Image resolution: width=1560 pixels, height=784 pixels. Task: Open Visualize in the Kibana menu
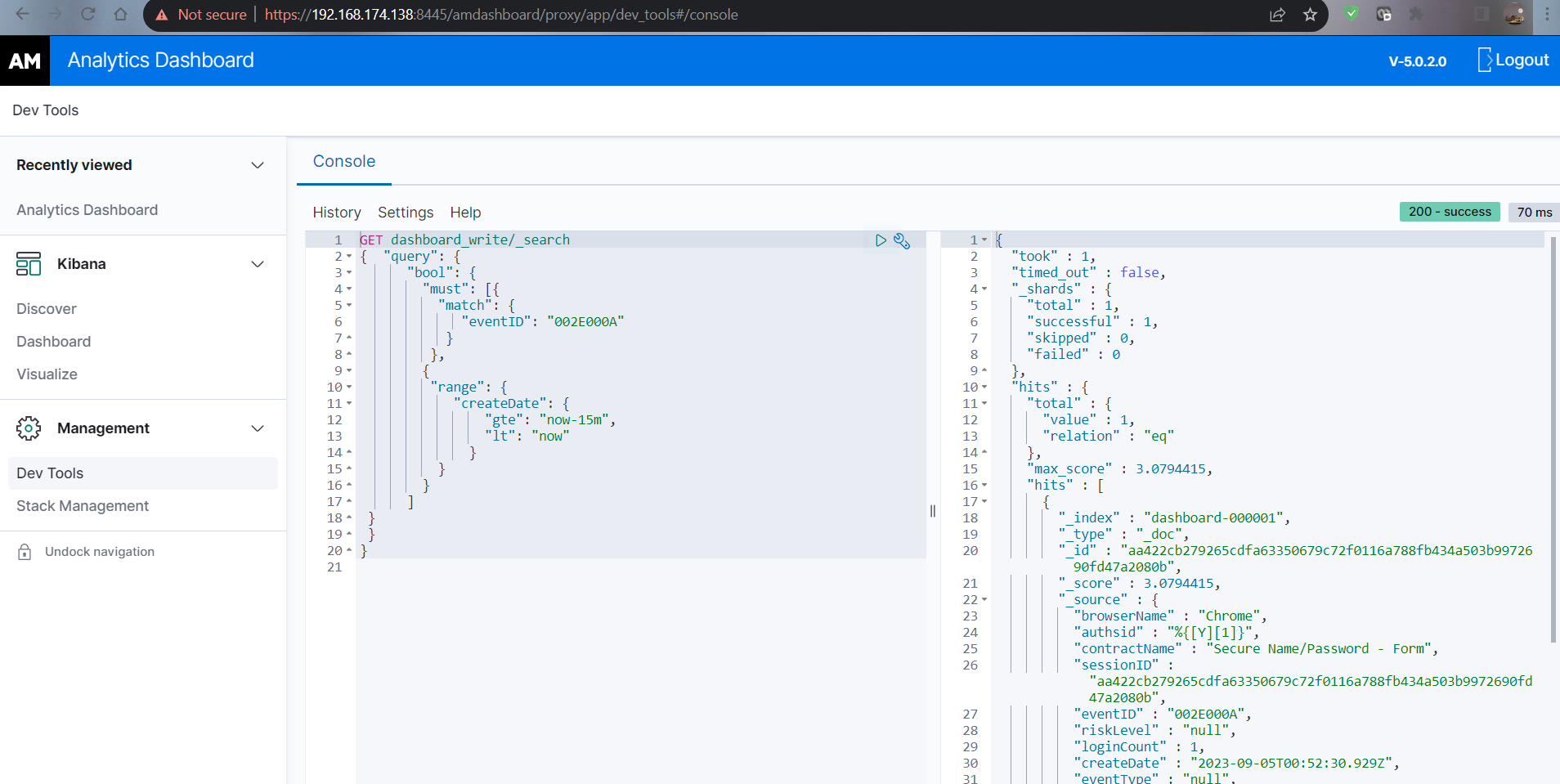[47, 374]
